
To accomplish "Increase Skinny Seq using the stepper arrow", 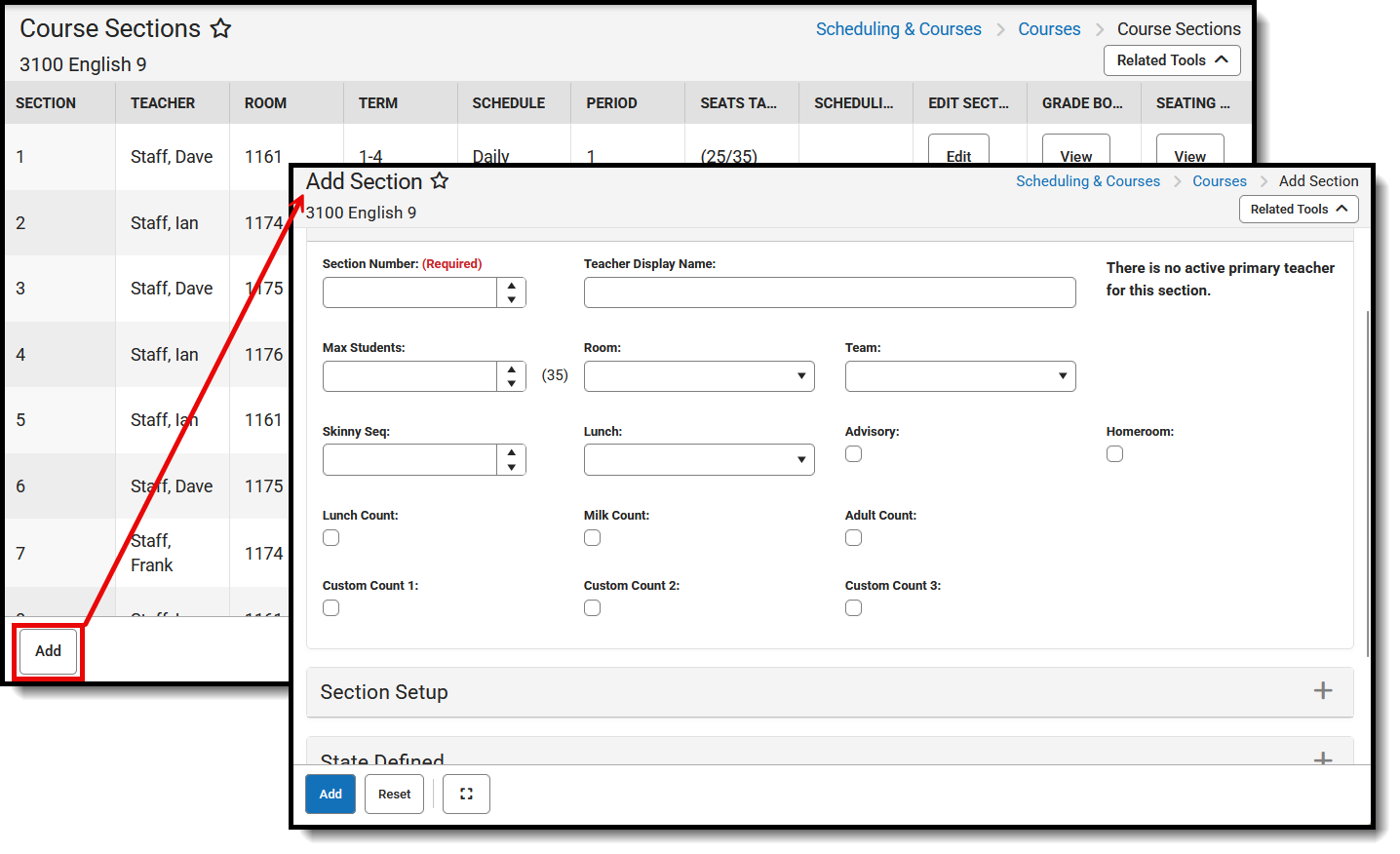I will [511, 453].
